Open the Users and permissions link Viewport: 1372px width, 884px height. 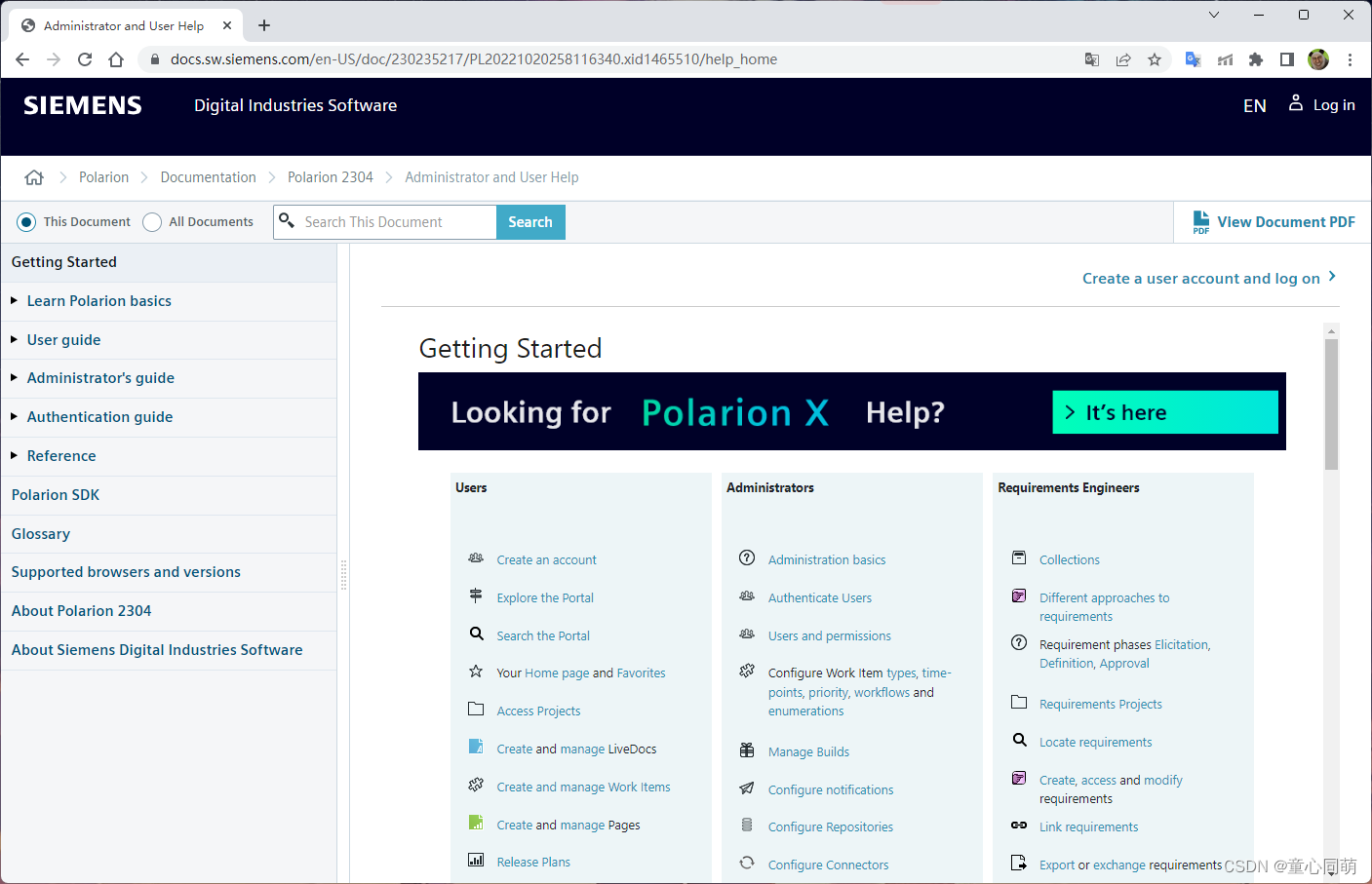click(830, 636)
